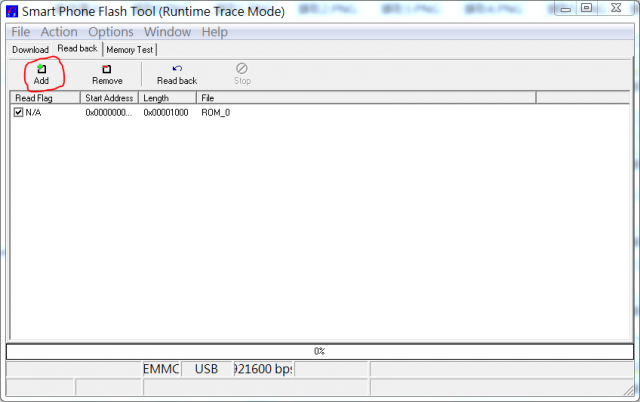Select the Read back tab
This screenshot has width=640, height=402.
(77, 49)
